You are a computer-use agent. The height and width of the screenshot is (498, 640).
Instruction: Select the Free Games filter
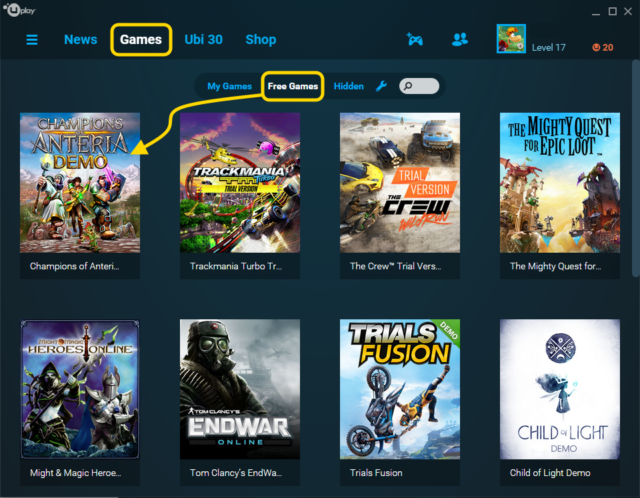pyautogui.click(x=293, y=86)
